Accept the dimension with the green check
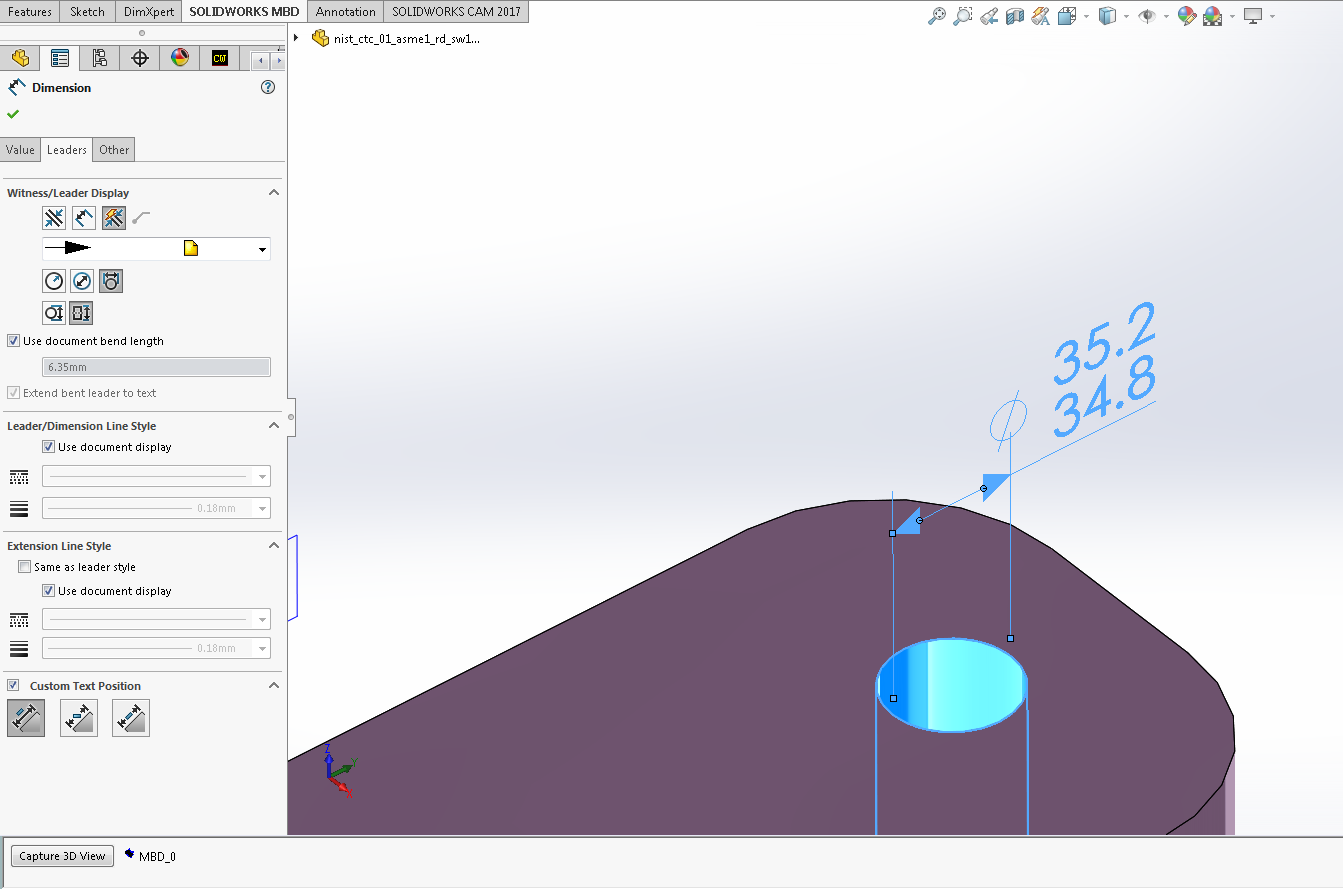This screenshot has width=1343, height=889. (13, 113)
